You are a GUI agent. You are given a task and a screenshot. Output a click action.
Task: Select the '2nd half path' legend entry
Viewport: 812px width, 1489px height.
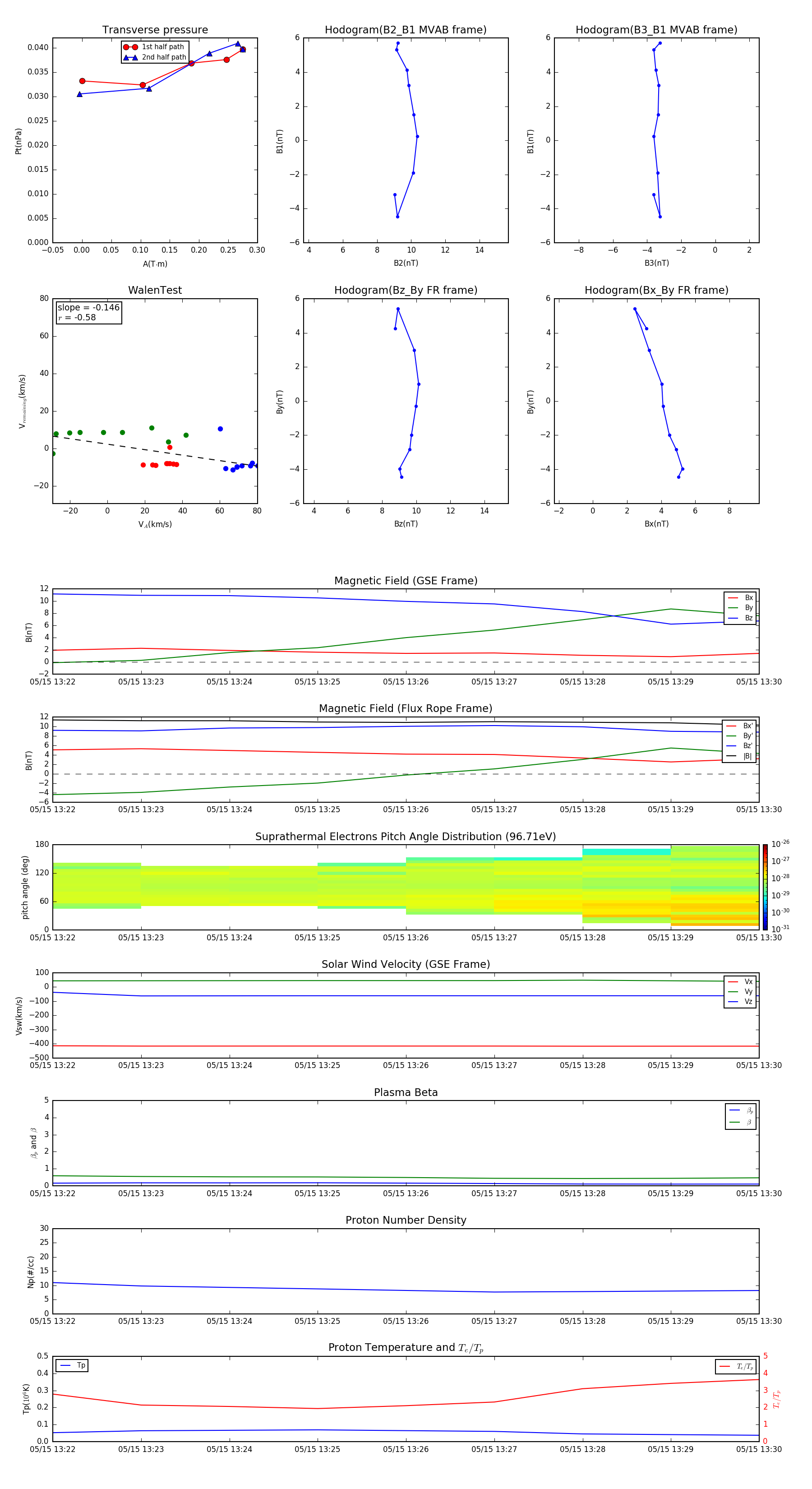tap(155, 57)
